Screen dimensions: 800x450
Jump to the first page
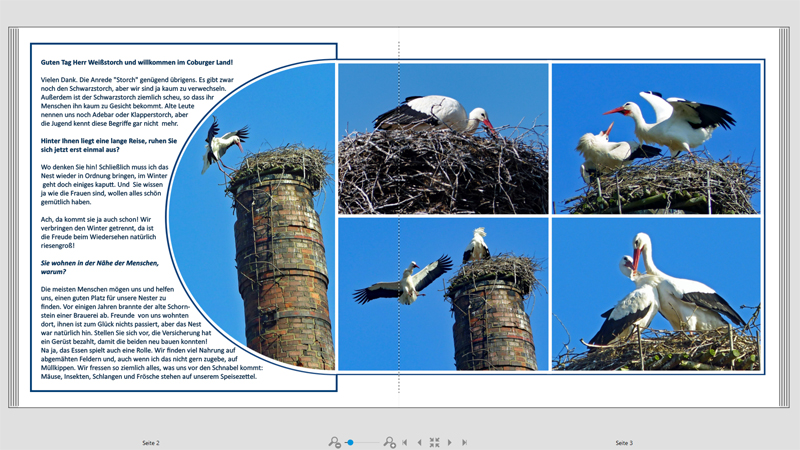coord(405,442)
